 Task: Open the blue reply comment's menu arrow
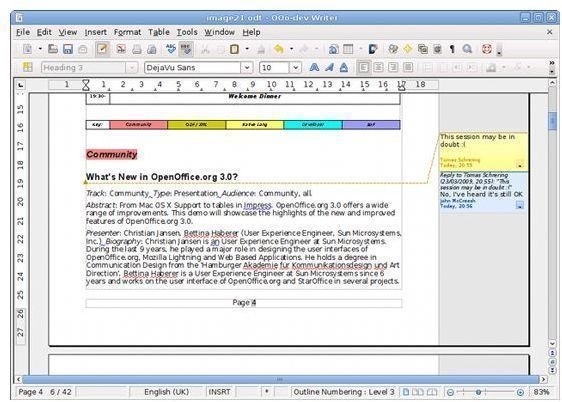(519, 205)
